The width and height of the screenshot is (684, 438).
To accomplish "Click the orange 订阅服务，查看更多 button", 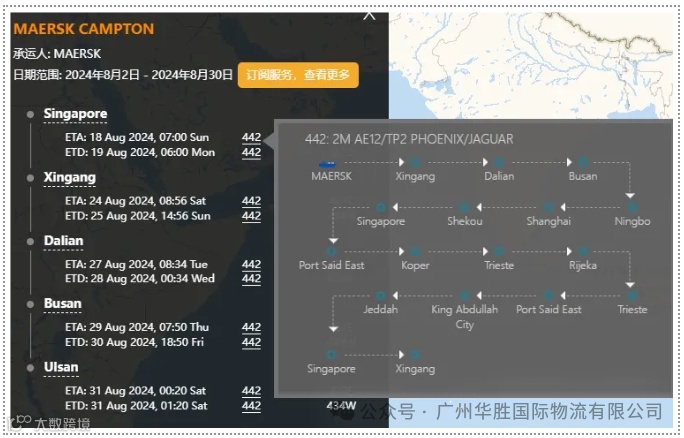I will pos(298,75).
